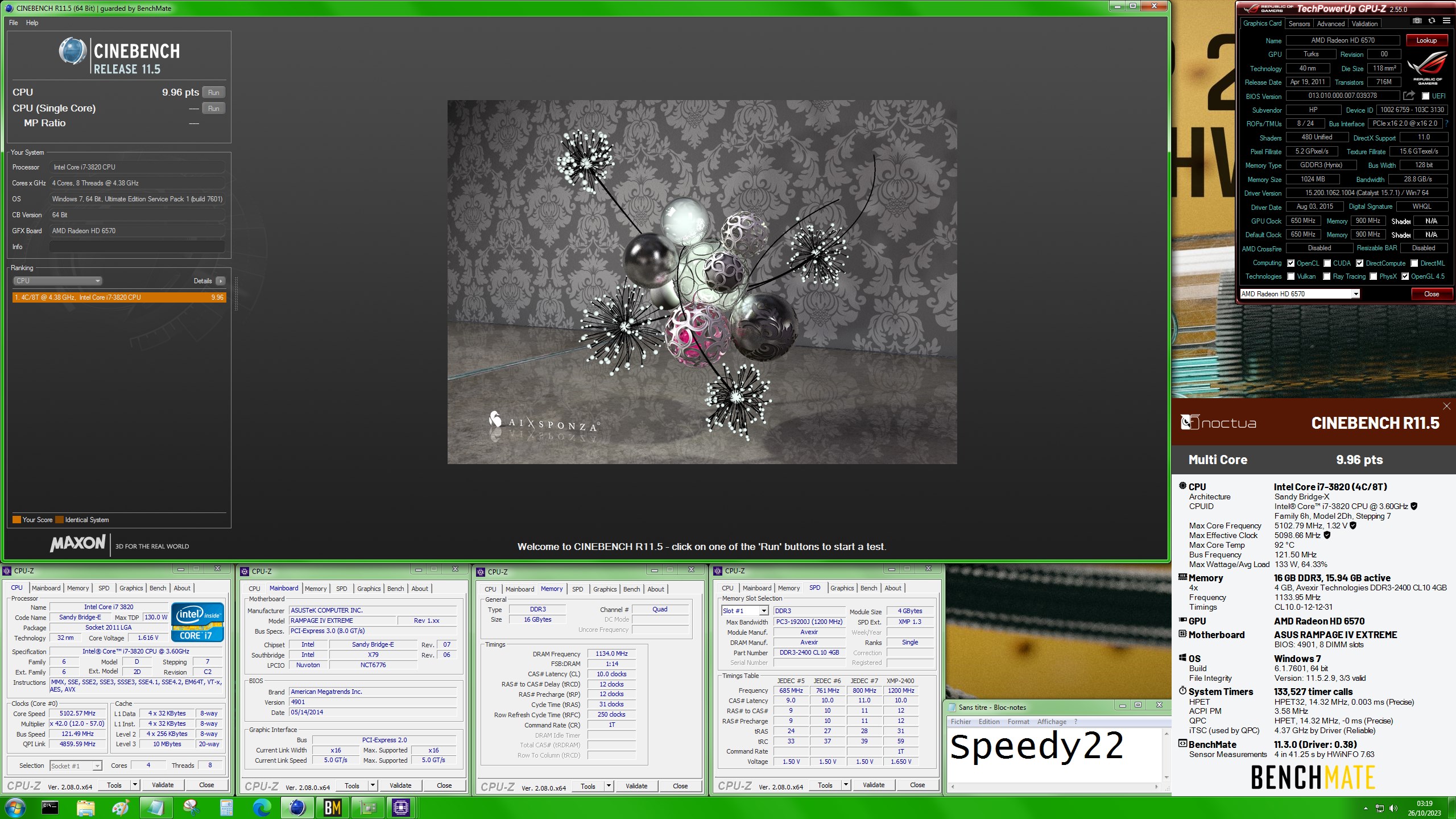Viewport: 1456px width, 819px height.
Task: Open the GPU selector dropdown in GPU-Z
Action: tap(1300, 294)
